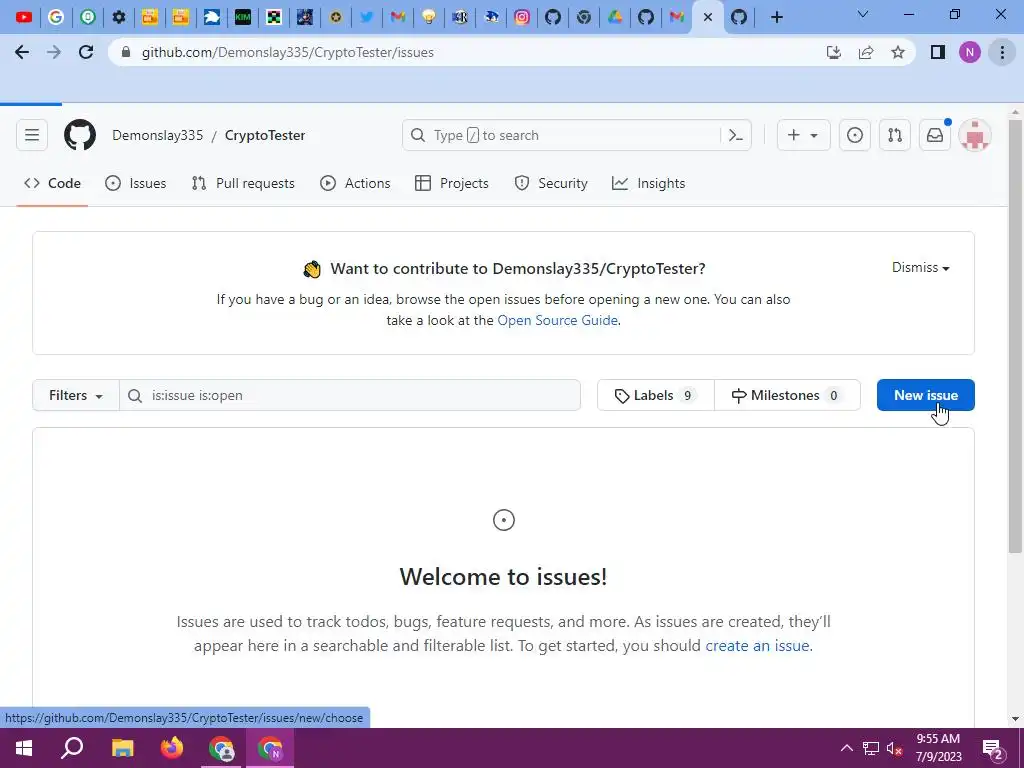Viewport: 1024px width, 768px height.
Task: Toggle the browser side panel icon
Action: (938, 52)
